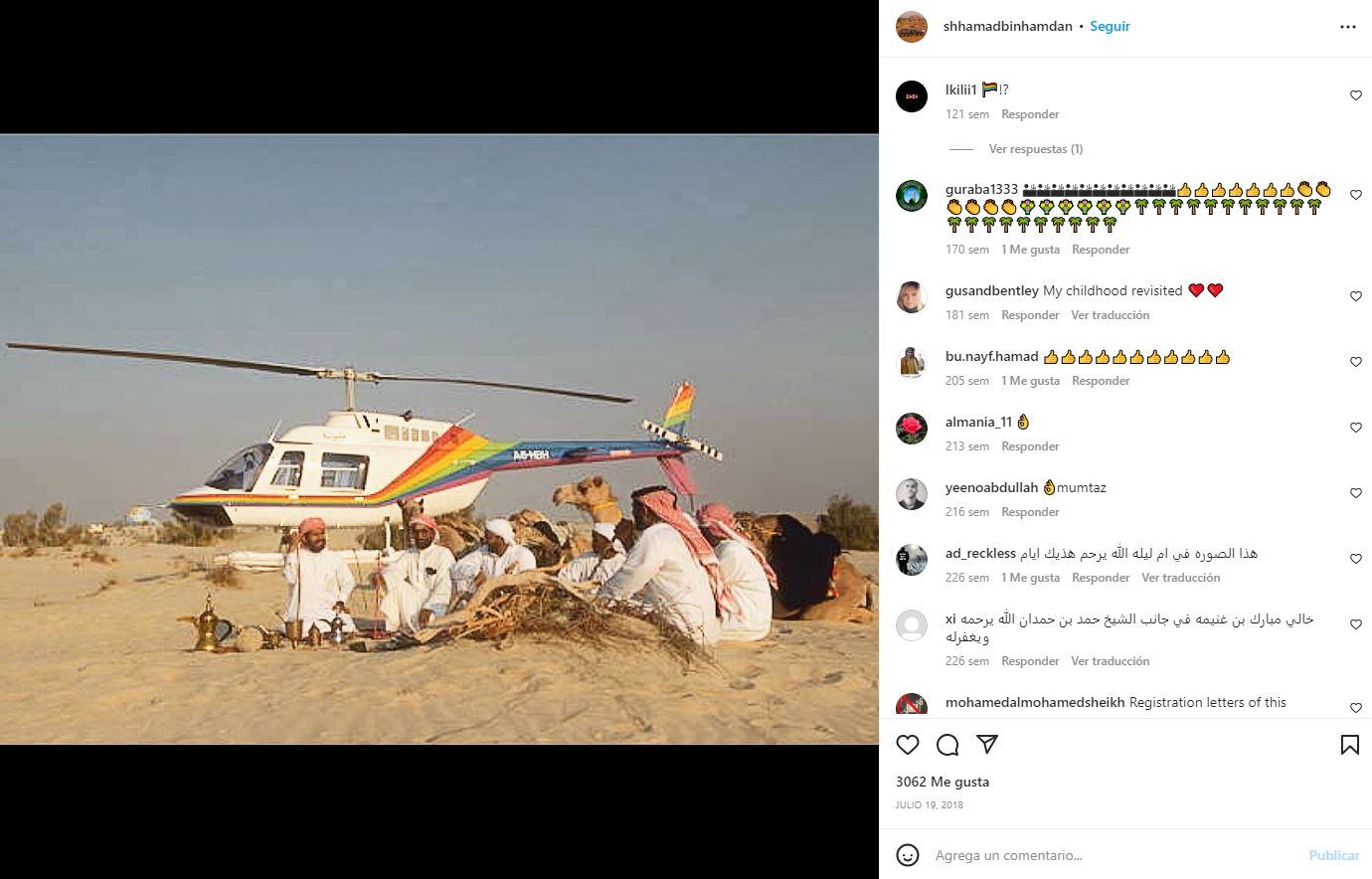The height and width of the screenshot is (879, 1372).
Task: Click the Publicar button
Action: click(1334, 855)
